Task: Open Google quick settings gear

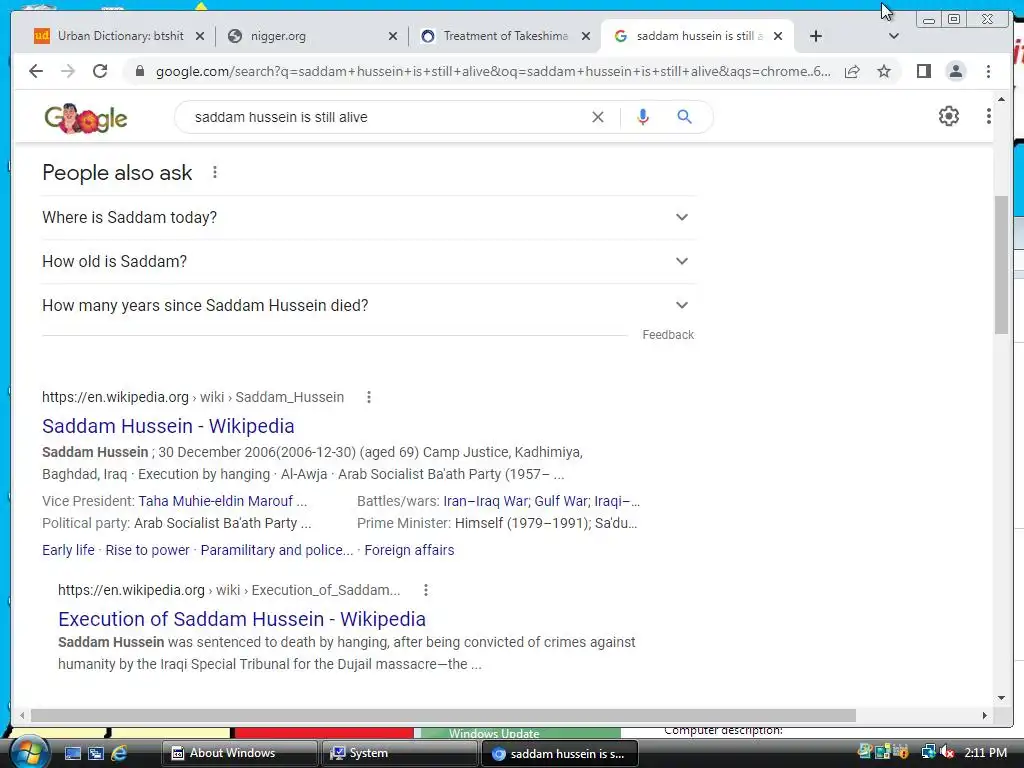Action: click(948, 116)
